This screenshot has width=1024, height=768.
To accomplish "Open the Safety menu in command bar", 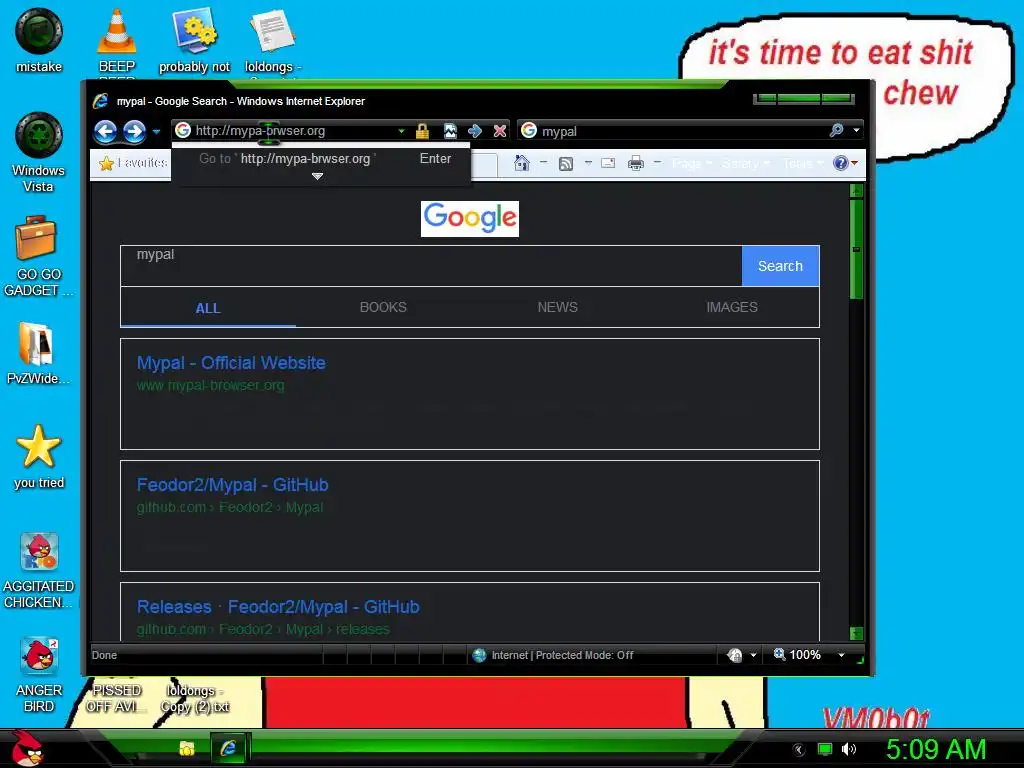I will pyautogui.click(x=746, y=163).
